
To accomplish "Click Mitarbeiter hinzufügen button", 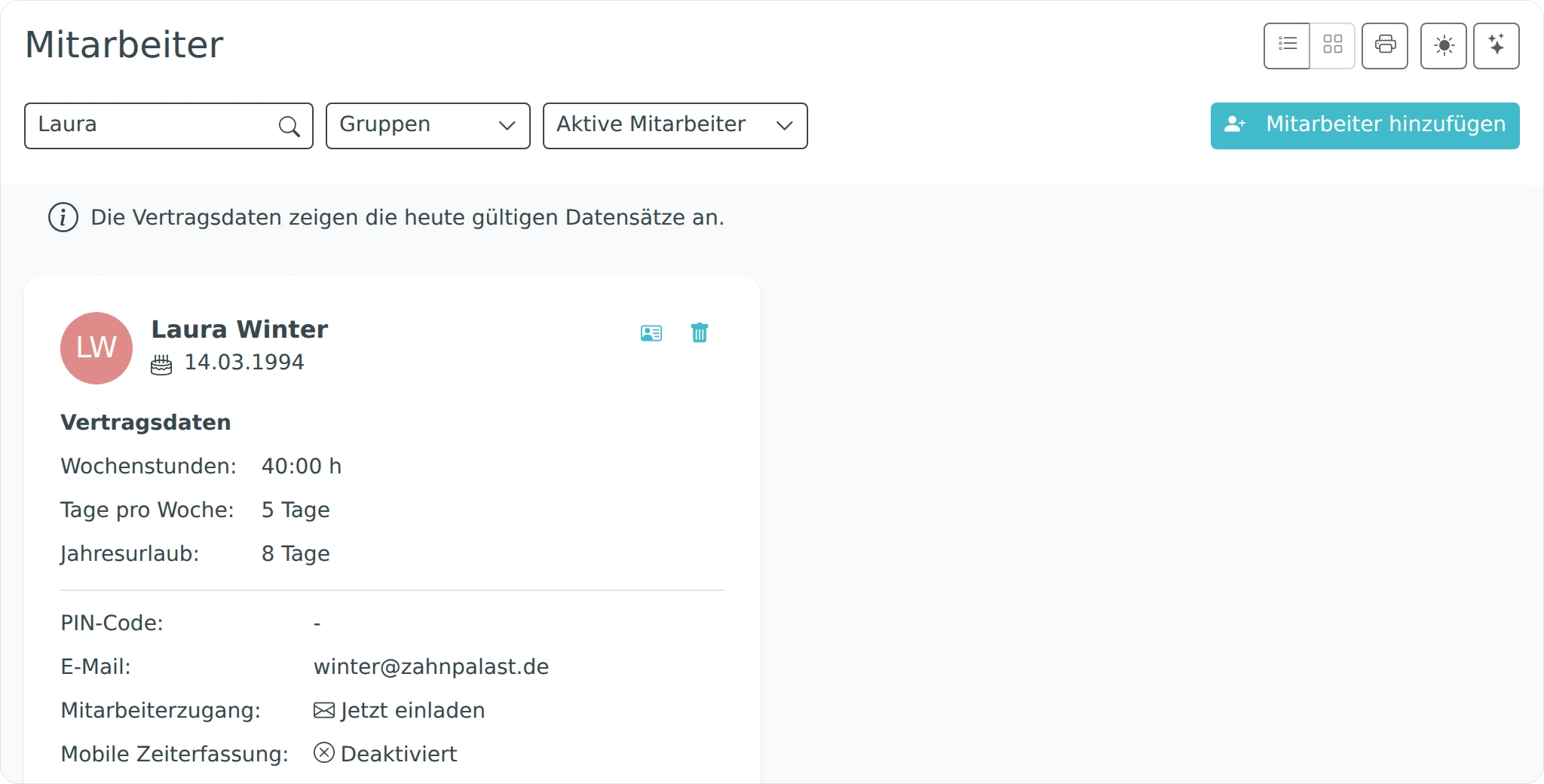I will coord(1365,126).
